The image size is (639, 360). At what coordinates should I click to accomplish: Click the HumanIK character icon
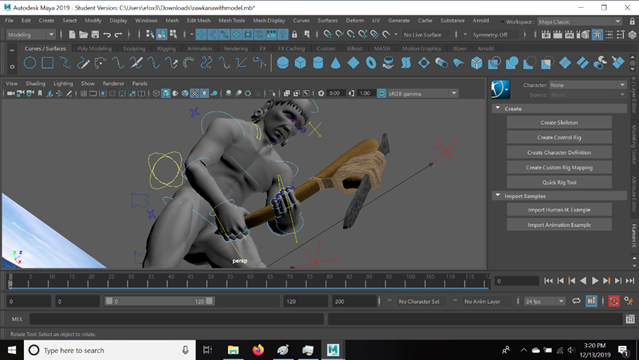point(500,89)
